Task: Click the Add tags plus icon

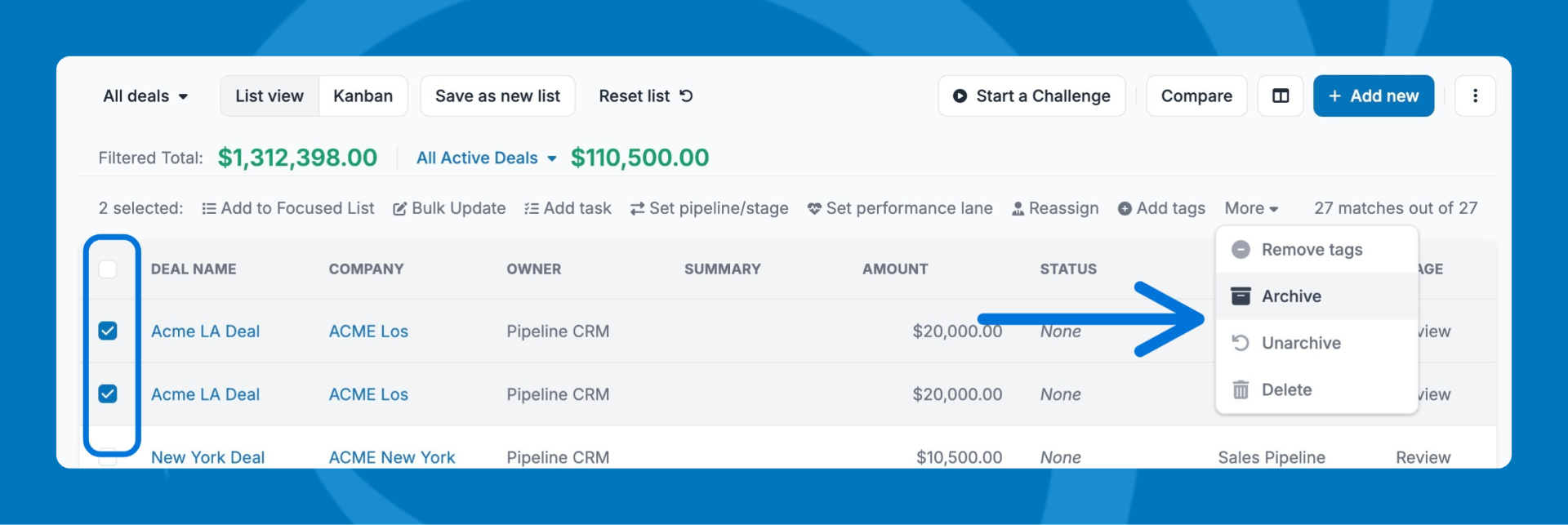Action: pos(1125,209)
